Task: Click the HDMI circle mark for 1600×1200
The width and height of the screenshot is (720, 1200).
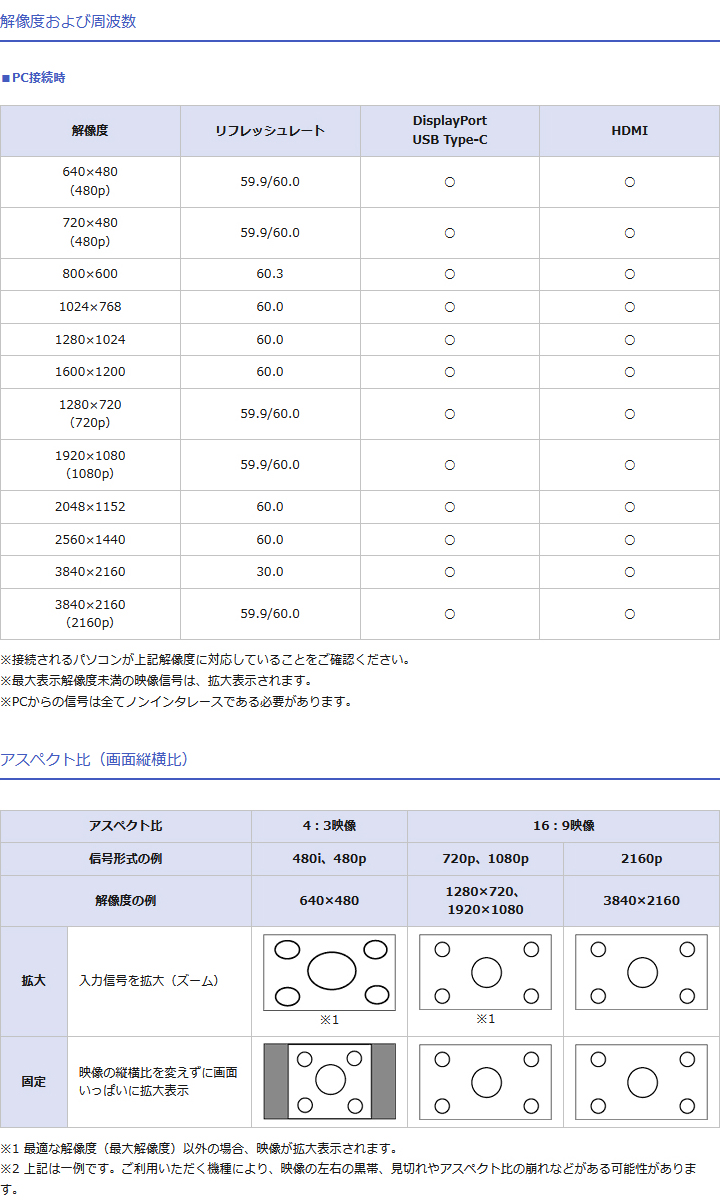Action: (x=630, y=372)
